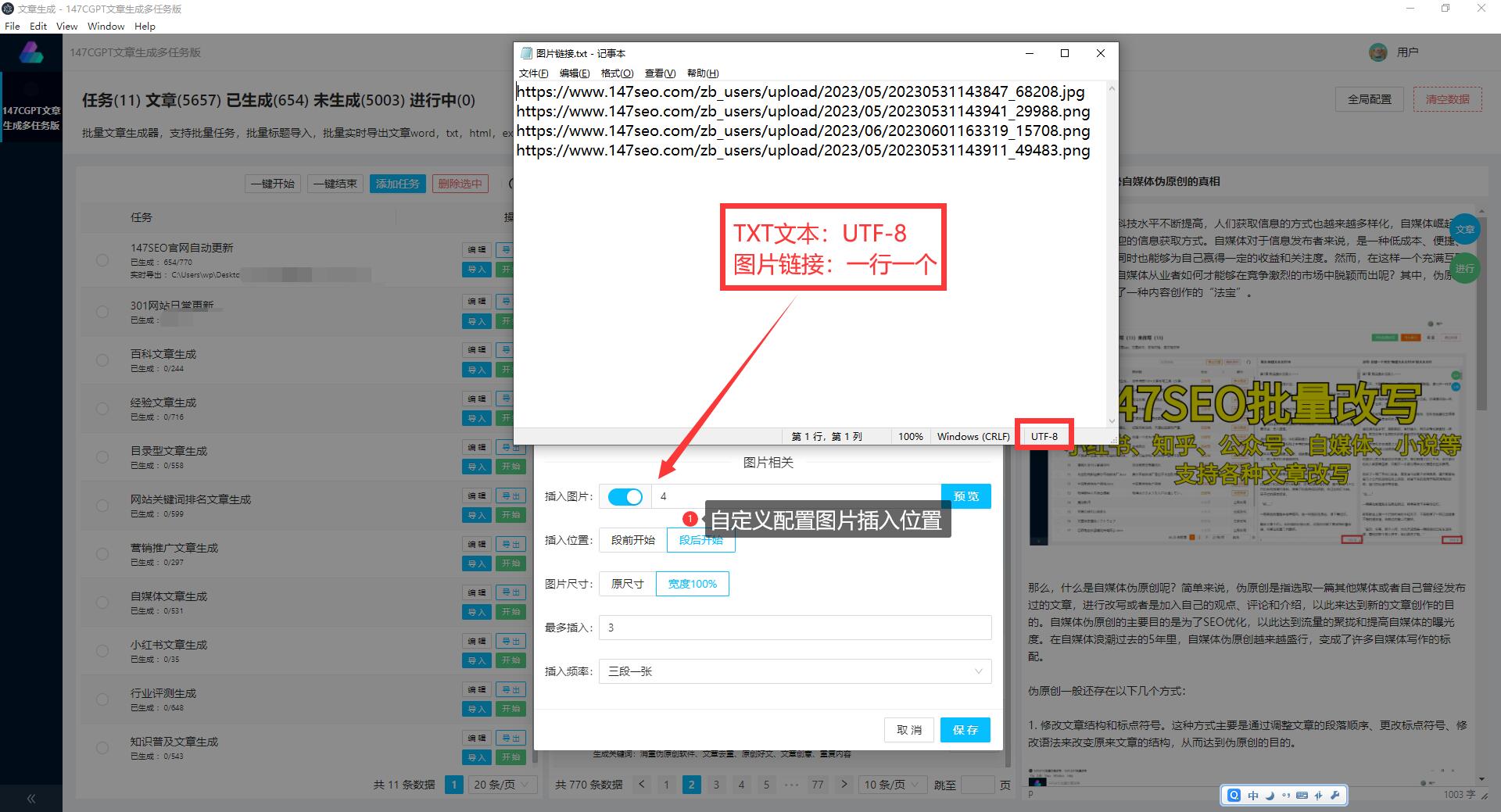Toggle IME moon half-width icon
1501x812 pixels.
point(1270,796)
